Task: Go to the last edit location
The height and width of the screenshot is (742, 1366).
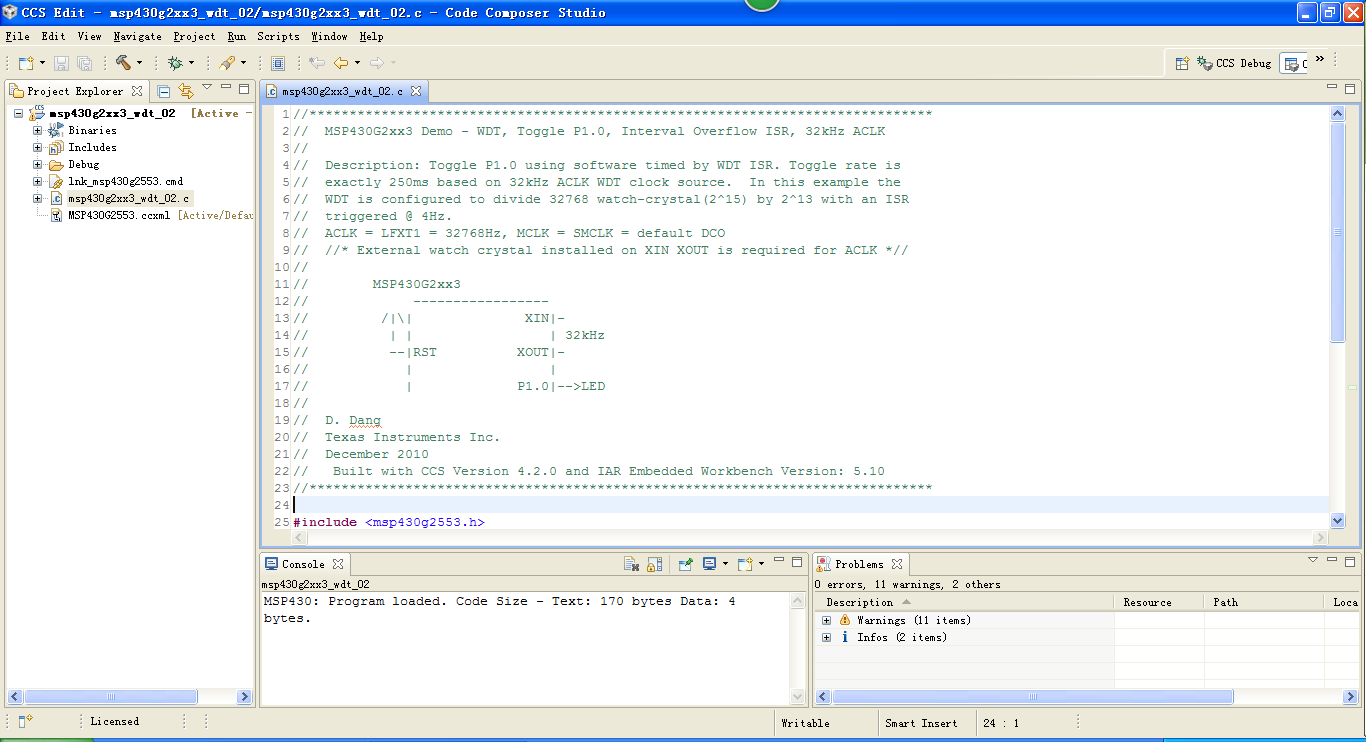Action: [x=317, y=63]
